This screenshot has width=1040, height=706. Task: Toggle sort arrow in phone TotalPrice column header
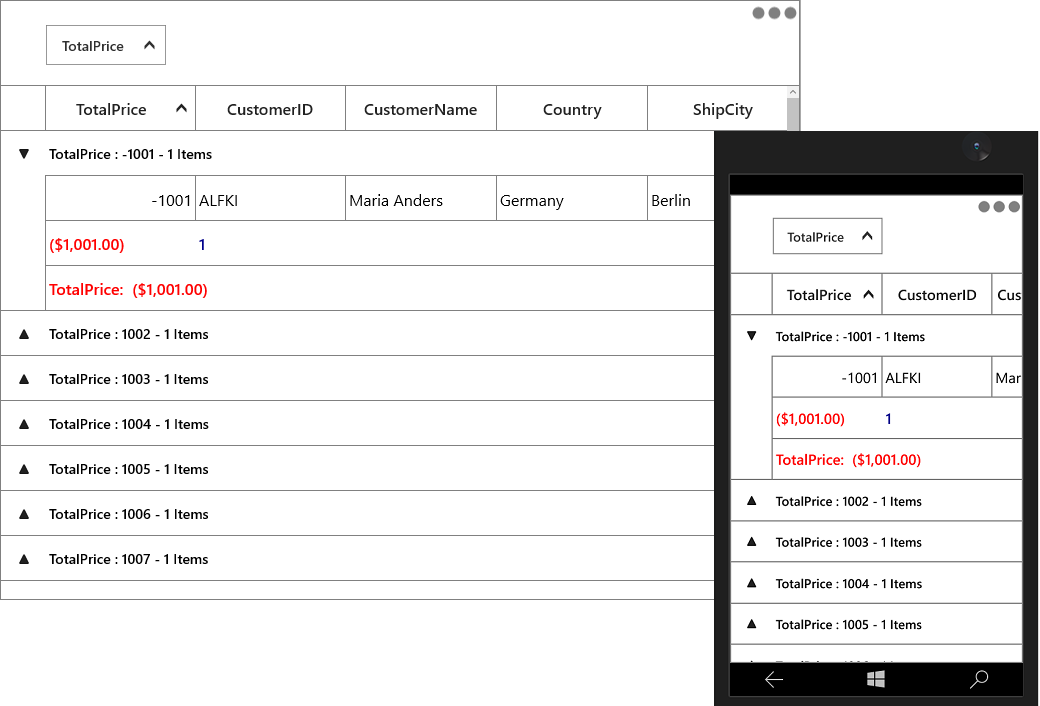(x=868, y=295)
